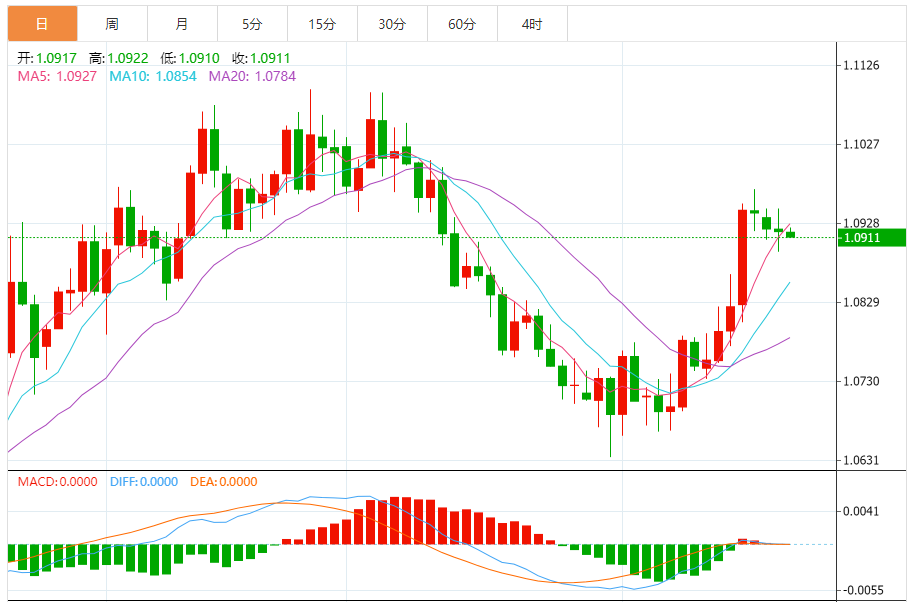Click the 收:1.0911 close price text

pos(261,58)
